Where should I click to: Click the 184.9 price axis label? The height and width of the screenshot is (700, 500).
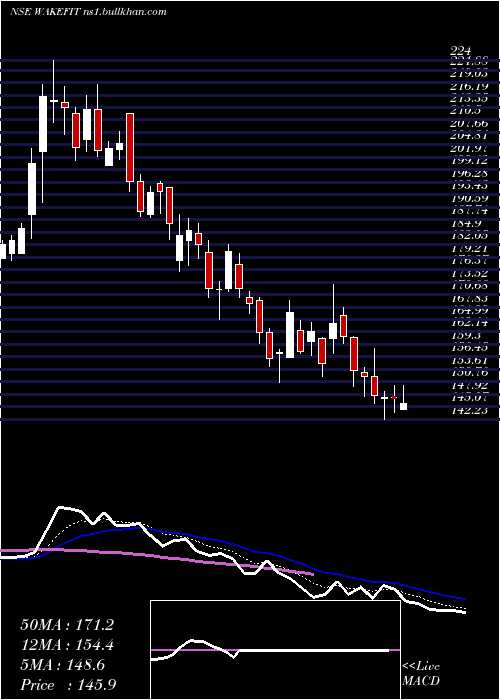click(466, 223)
